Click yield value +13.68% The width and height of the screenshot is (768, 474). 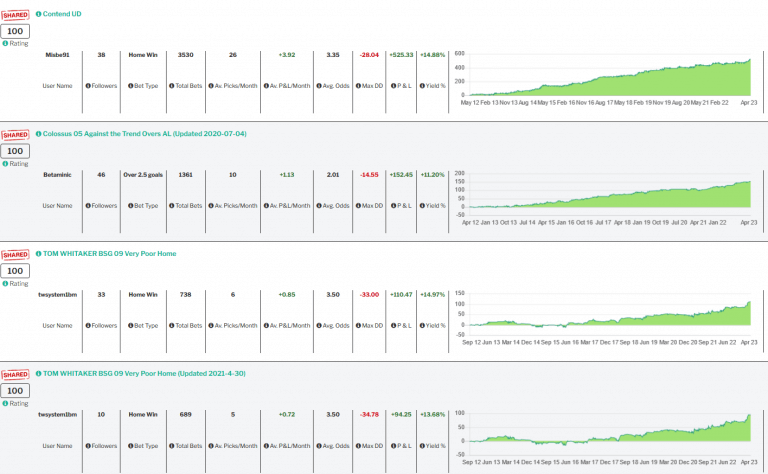click(x=432, y=415)
